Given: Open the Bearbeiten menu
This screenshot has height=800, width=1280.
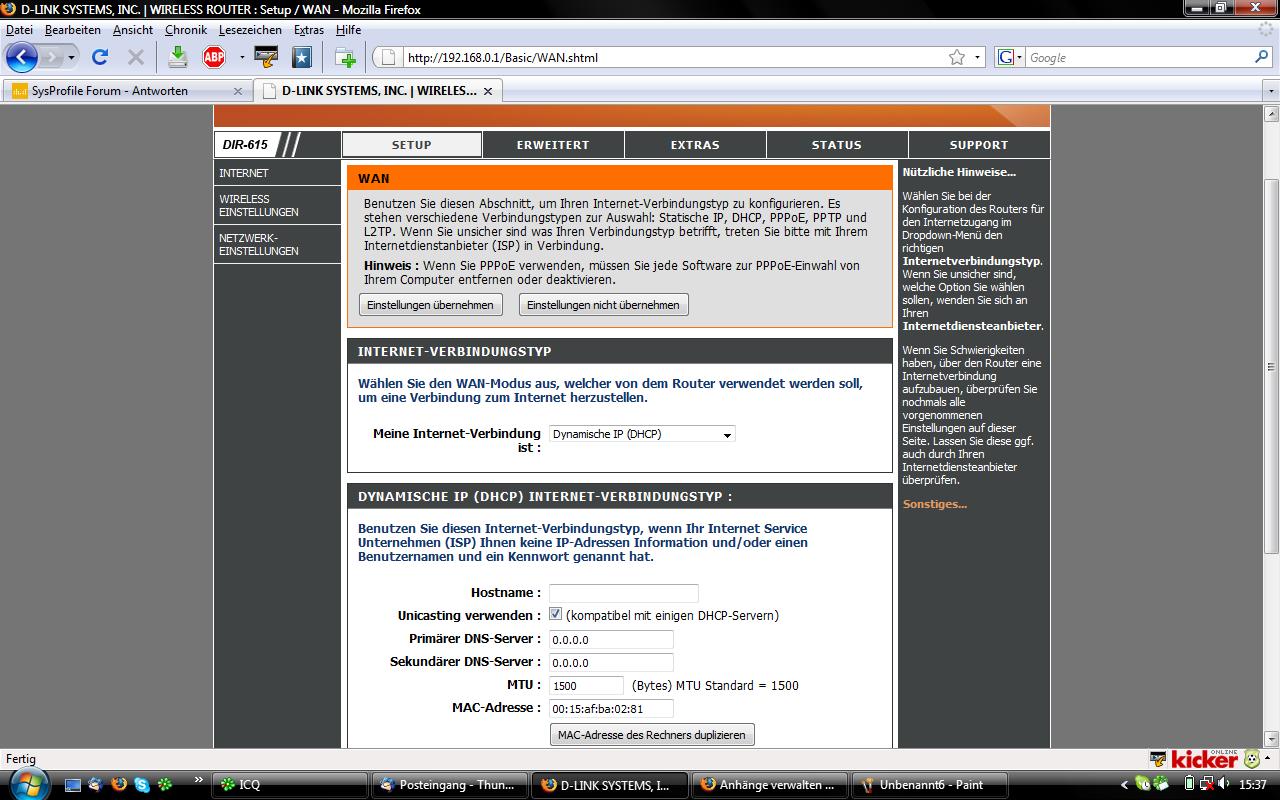Looking at the screenshot, I should coord(73,30).
